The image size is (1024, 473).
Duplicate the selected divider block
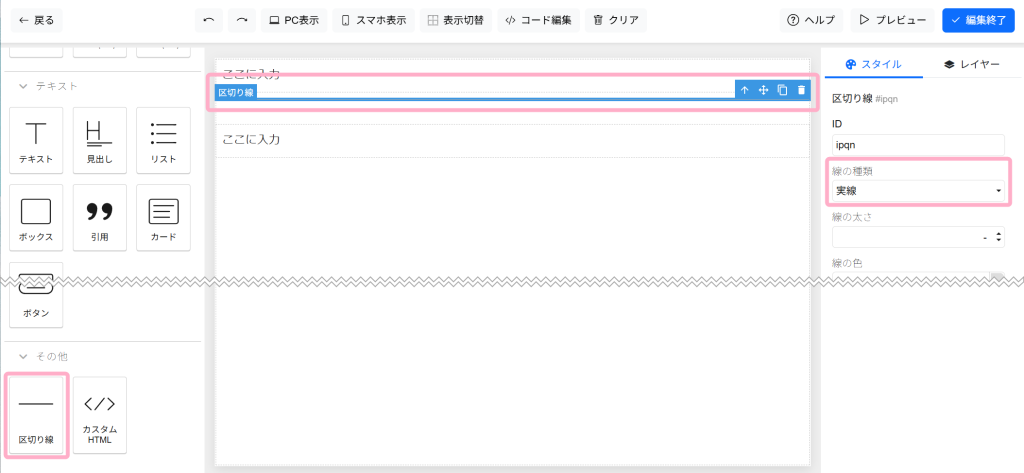coord(782,90)
